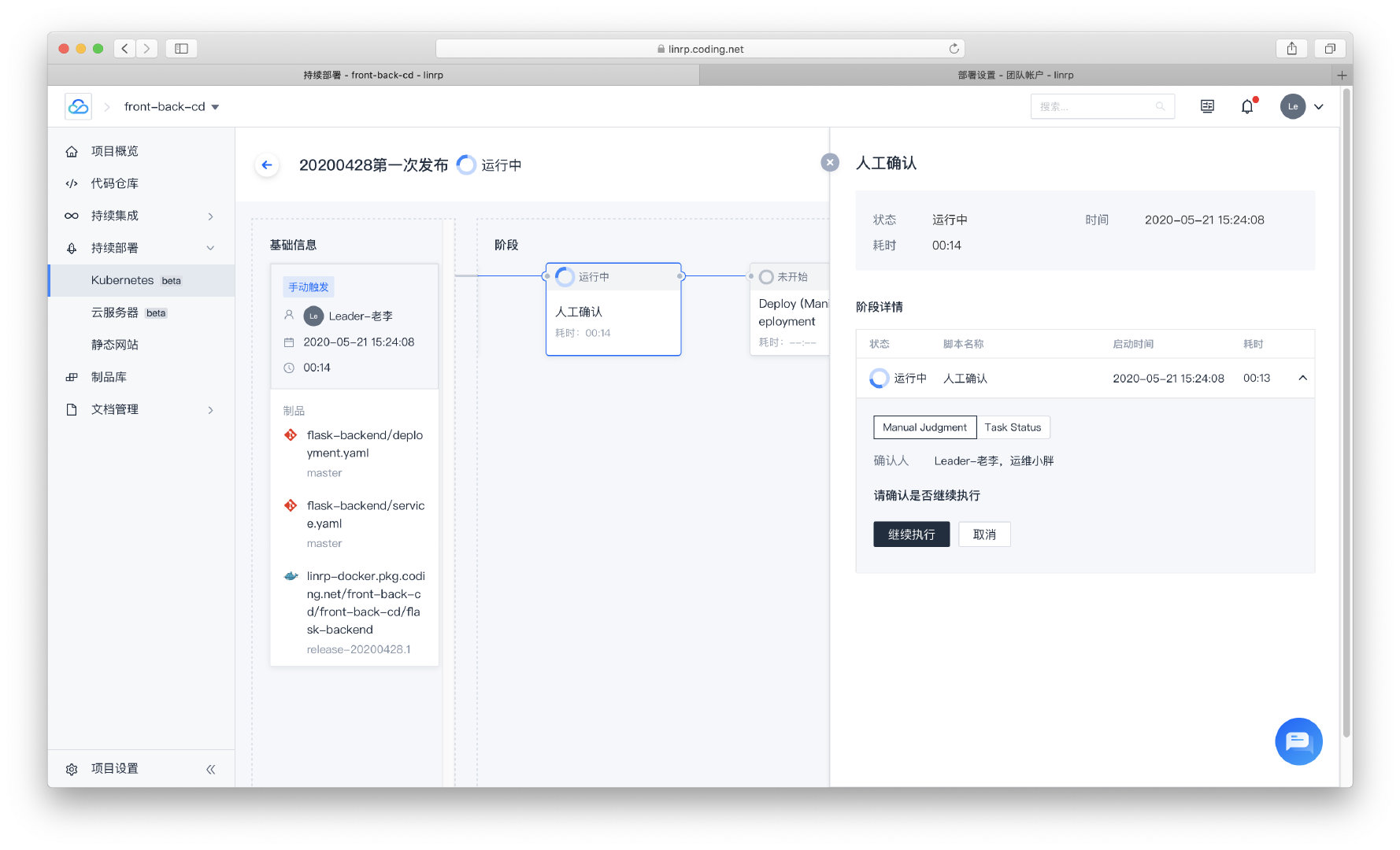Click the Leader-老李 trigger user
Viewport: 1400px width, 850px height.
click(361, 316)
